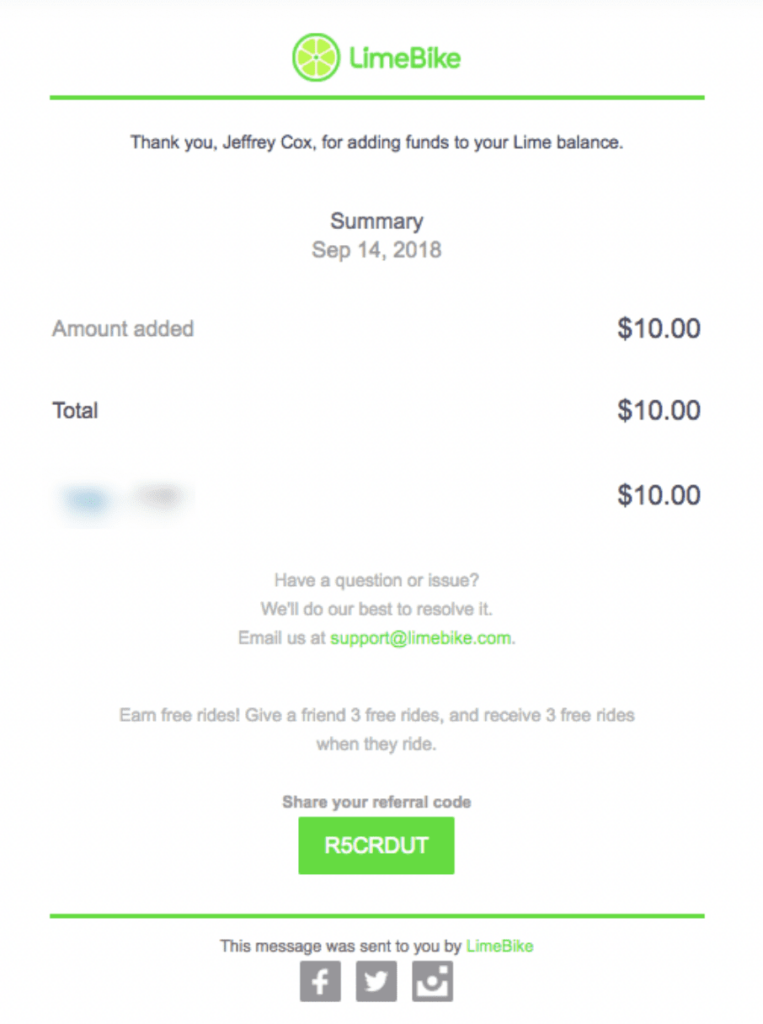Open the LimeBike link in footer
The image size is (763, 1024).
click(500, 946)
